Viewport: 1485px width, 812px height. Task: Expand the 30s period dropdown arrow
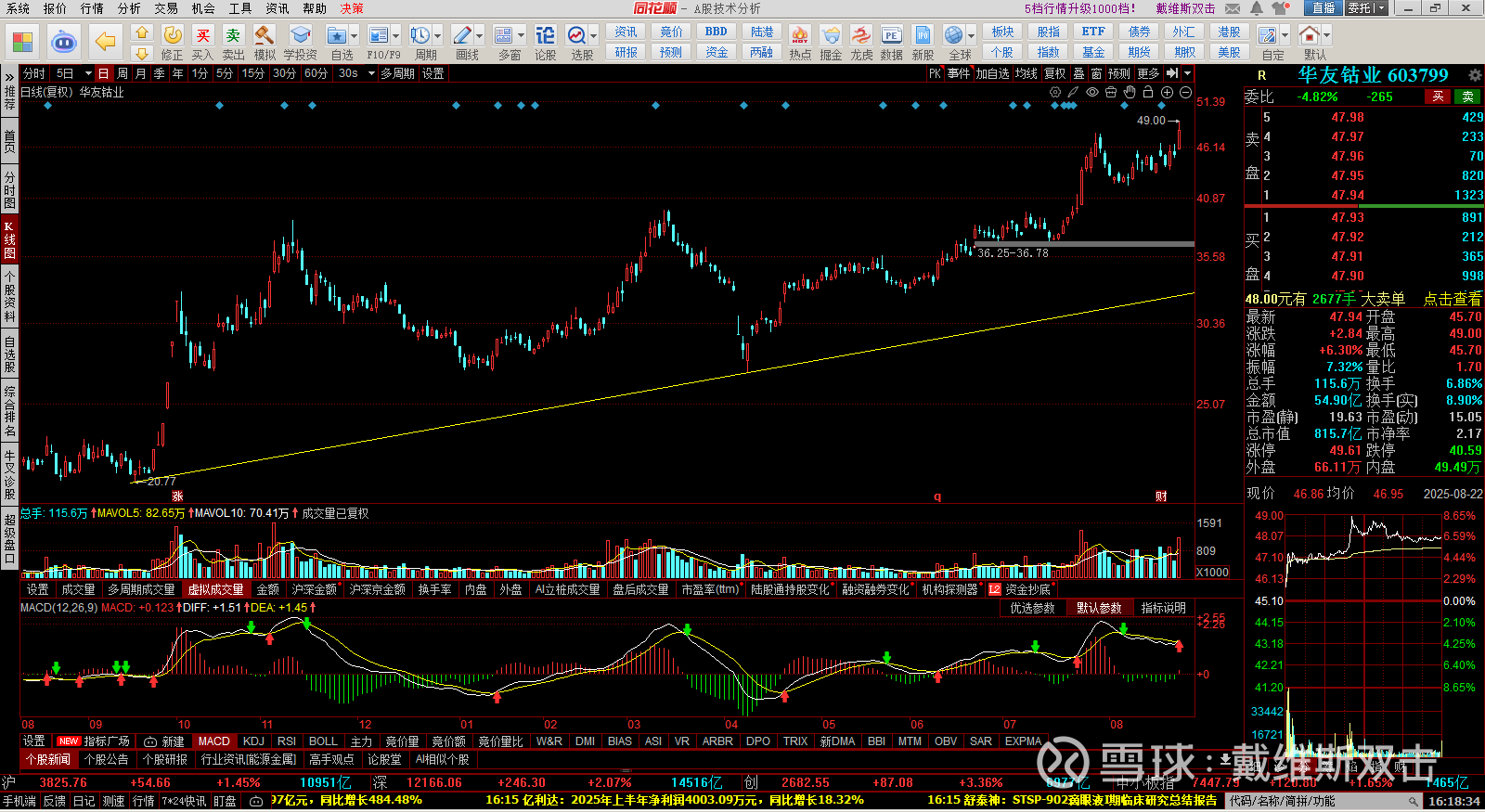[x=371, y=73]
